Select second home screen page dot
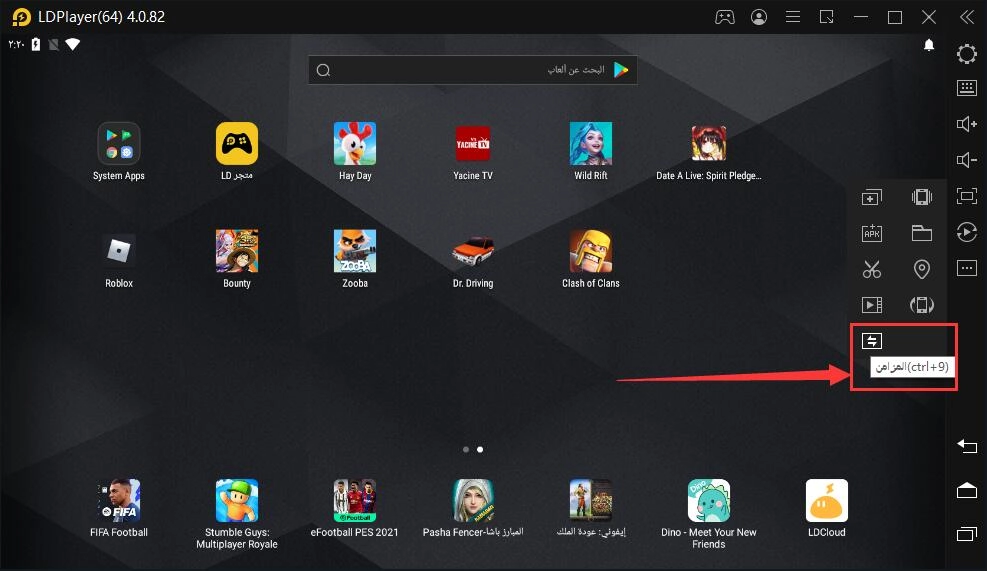The width and height of the screenshot is (987, 571). [480, 449]
